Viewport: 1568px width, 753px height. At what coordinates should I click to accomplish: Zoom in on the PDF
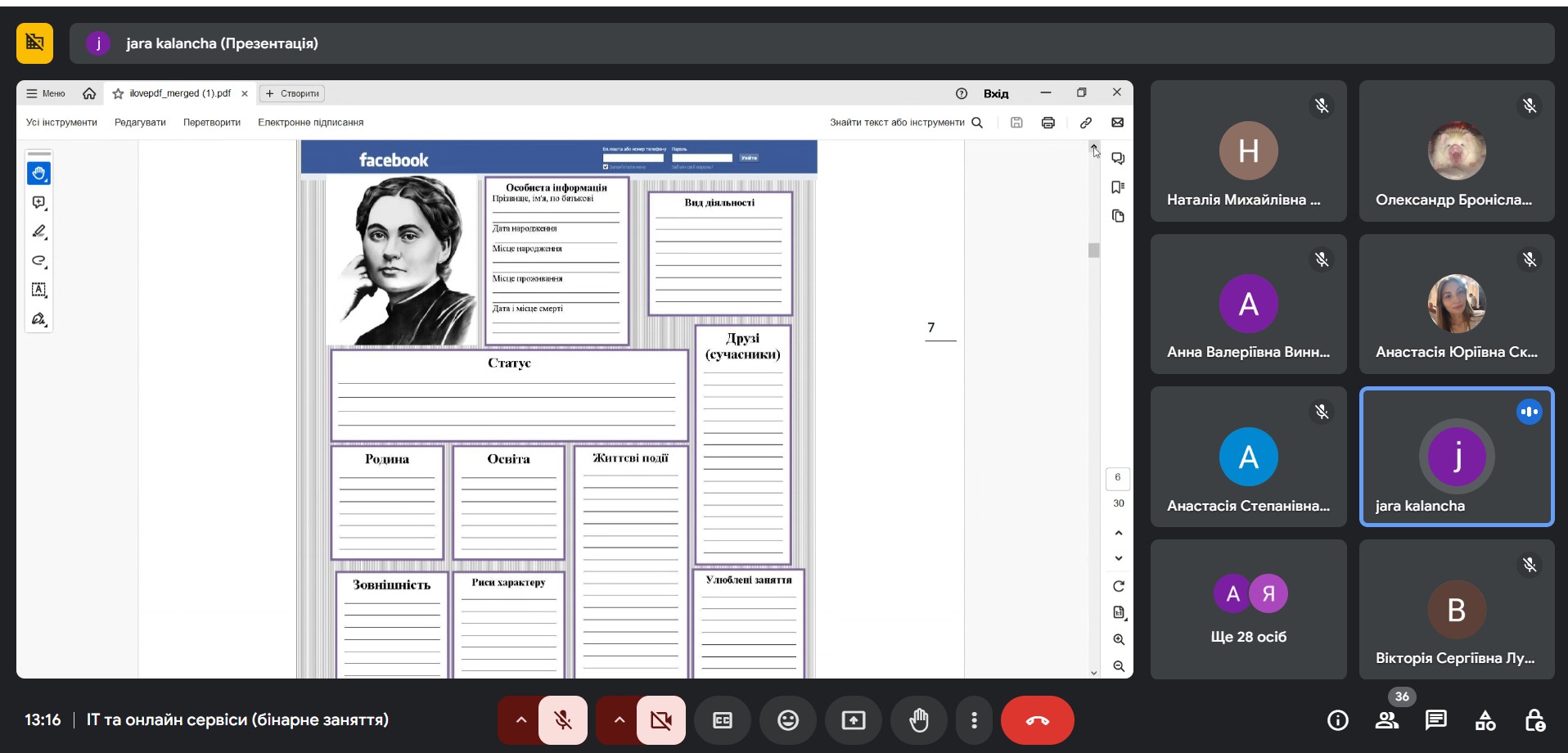[x=1119, y=639]
